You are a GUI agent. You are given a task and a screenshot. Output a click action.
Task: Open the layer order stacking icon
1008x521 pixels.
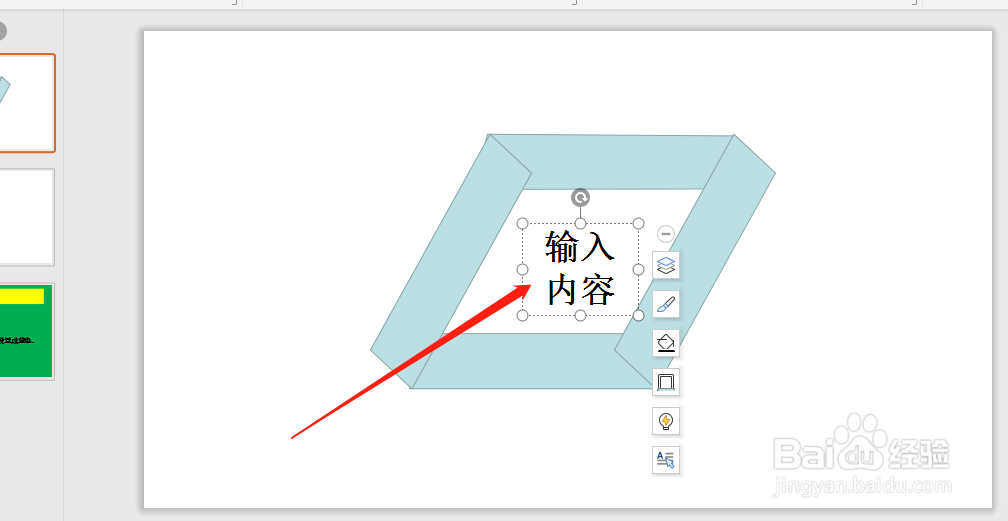pyautogui.click(x=666, y=265)
